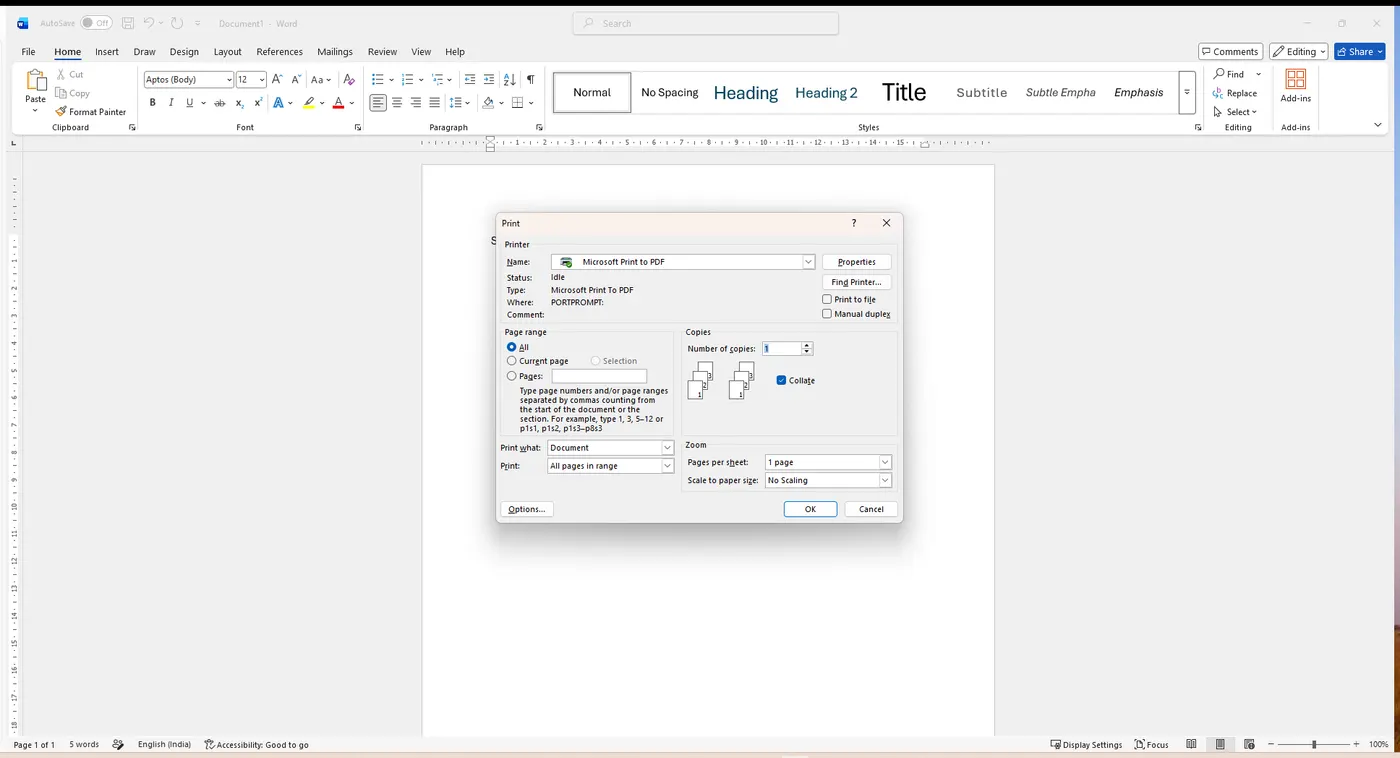Open the printer Name dropdown
This screenshot has height=758, width=1400.
(x=808, y=262)
